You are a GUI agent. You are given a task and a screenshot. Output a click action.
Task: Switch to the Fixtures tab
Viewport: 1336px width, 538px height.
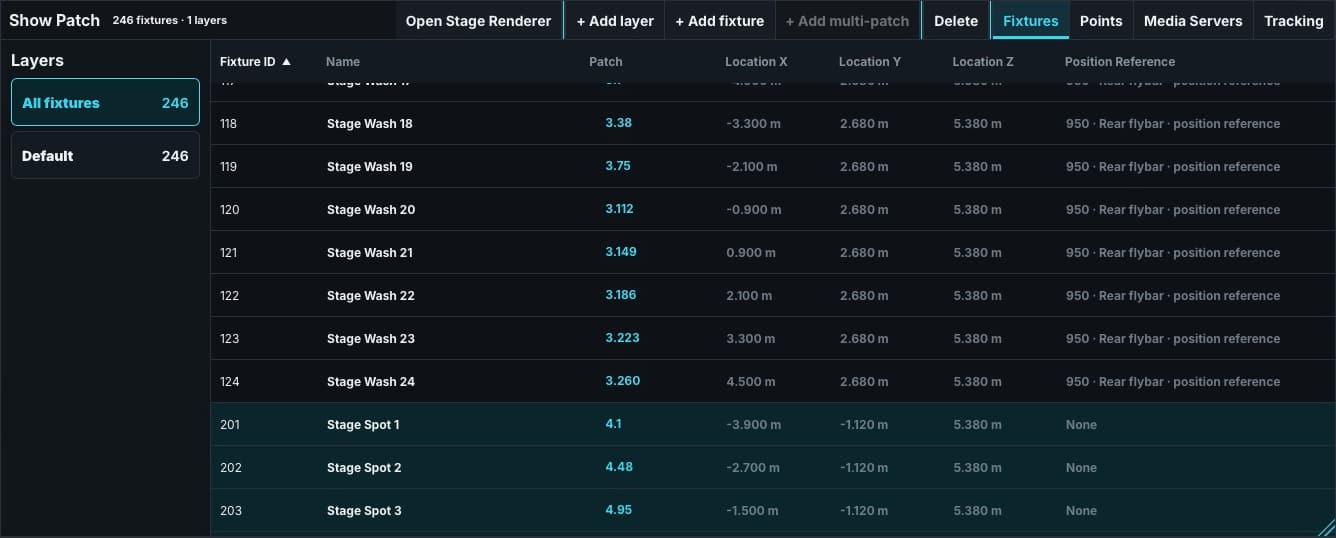point(1030,21)
